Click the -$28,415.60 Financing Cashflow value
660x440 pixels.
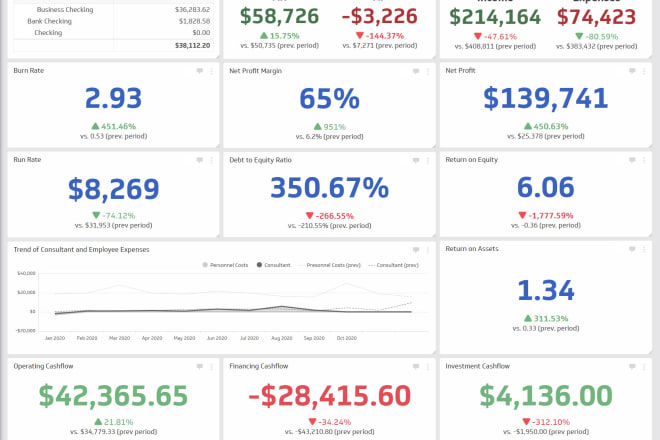(329, 396)
